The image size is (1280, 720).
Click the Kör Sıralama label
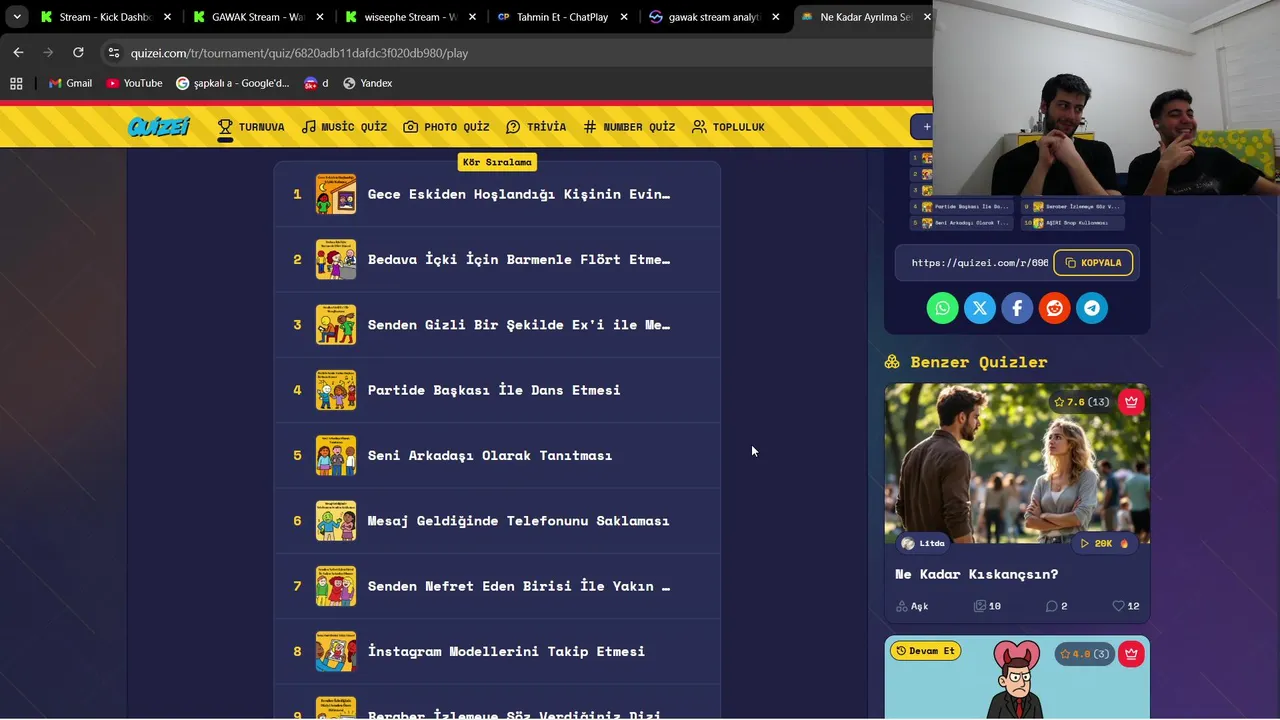pos(497,162)
